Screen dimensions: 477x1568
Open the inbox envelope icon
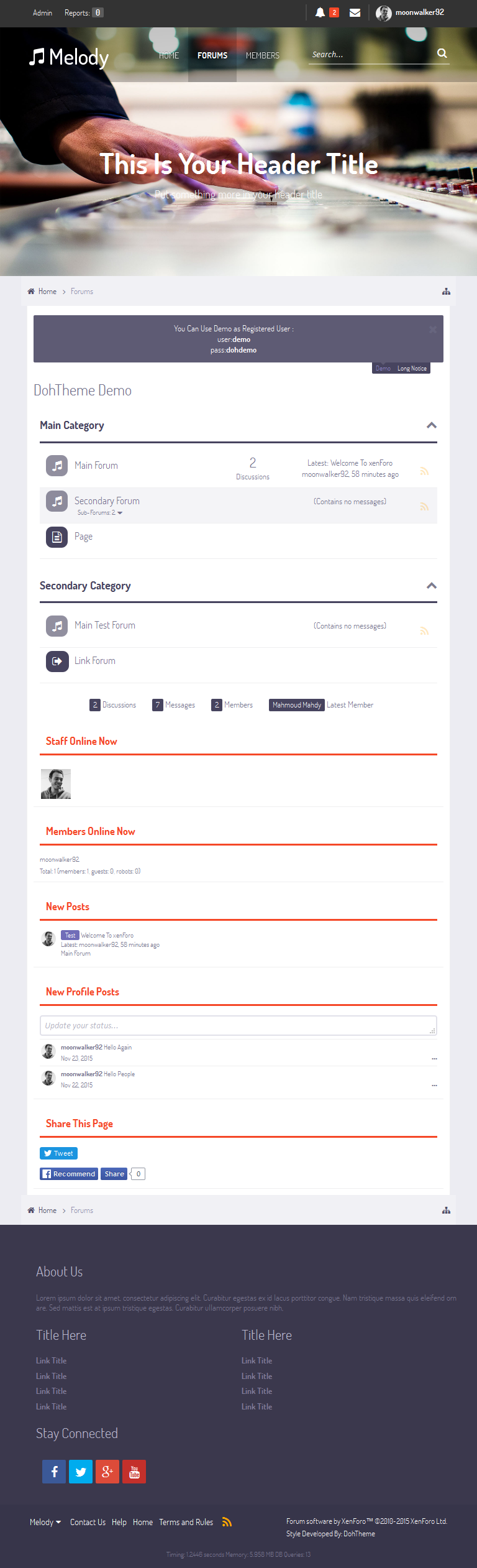click(355, 12)
